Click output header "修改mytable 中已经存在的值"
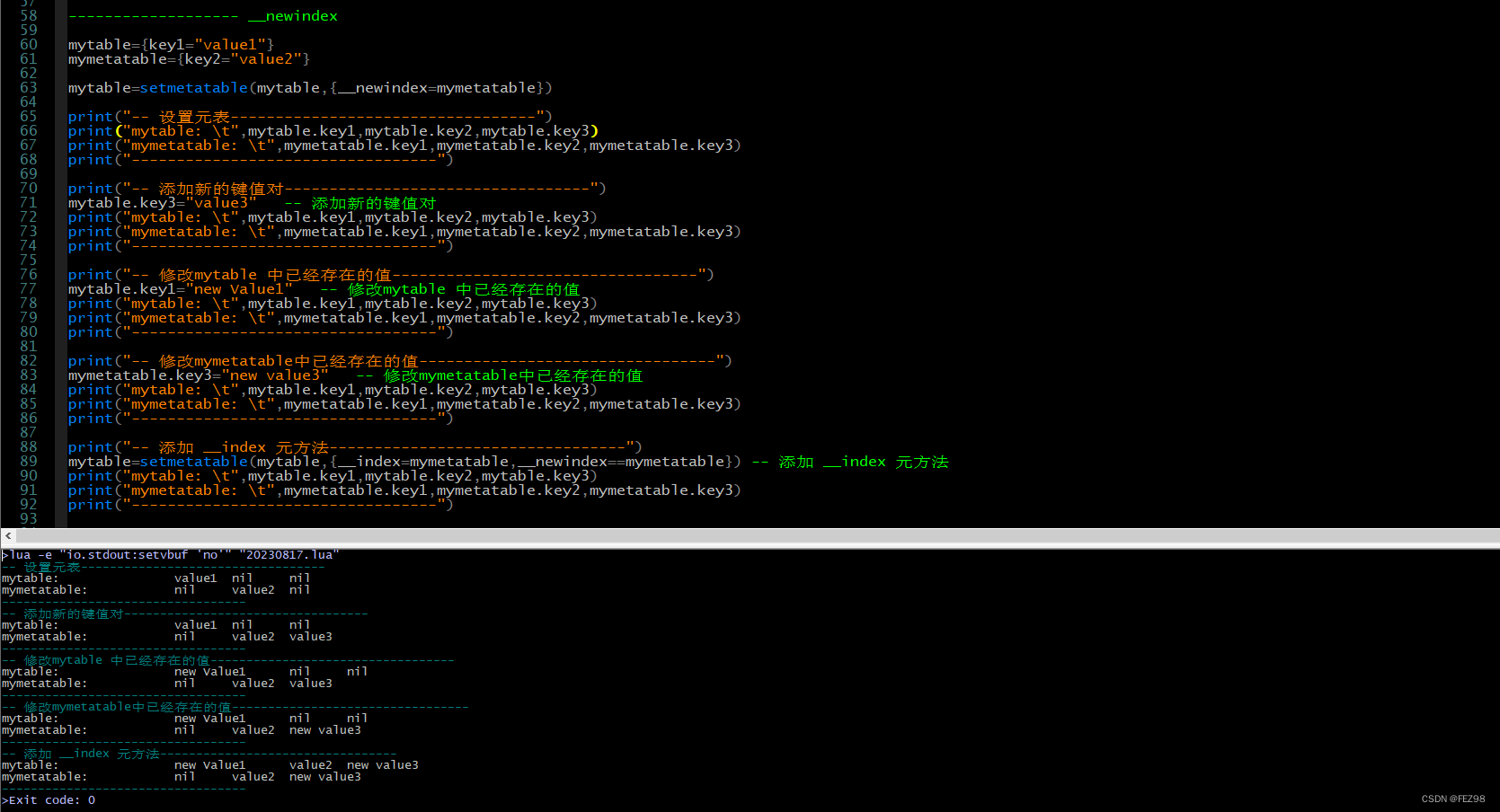The width and height of the screenshot is (1500, 812). [228, 660]
